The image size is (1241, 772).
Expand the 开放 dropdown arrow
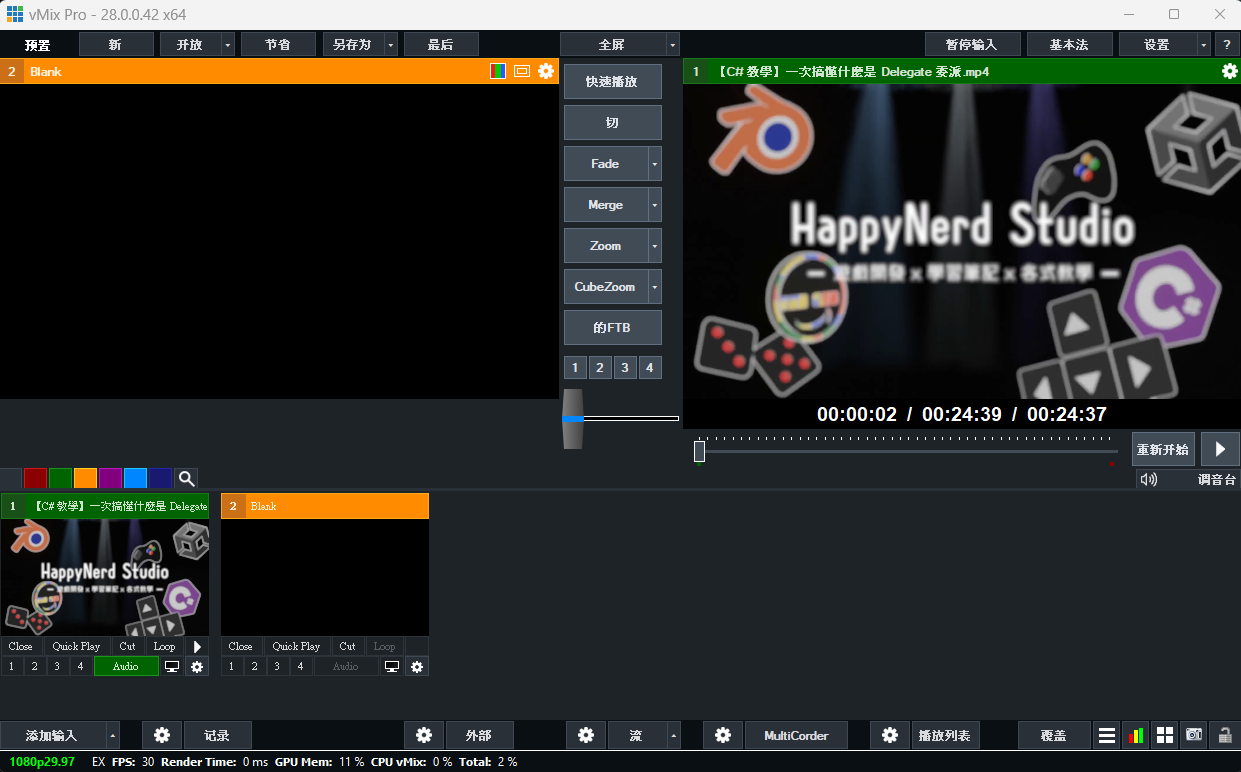click(x=228, y=44)
